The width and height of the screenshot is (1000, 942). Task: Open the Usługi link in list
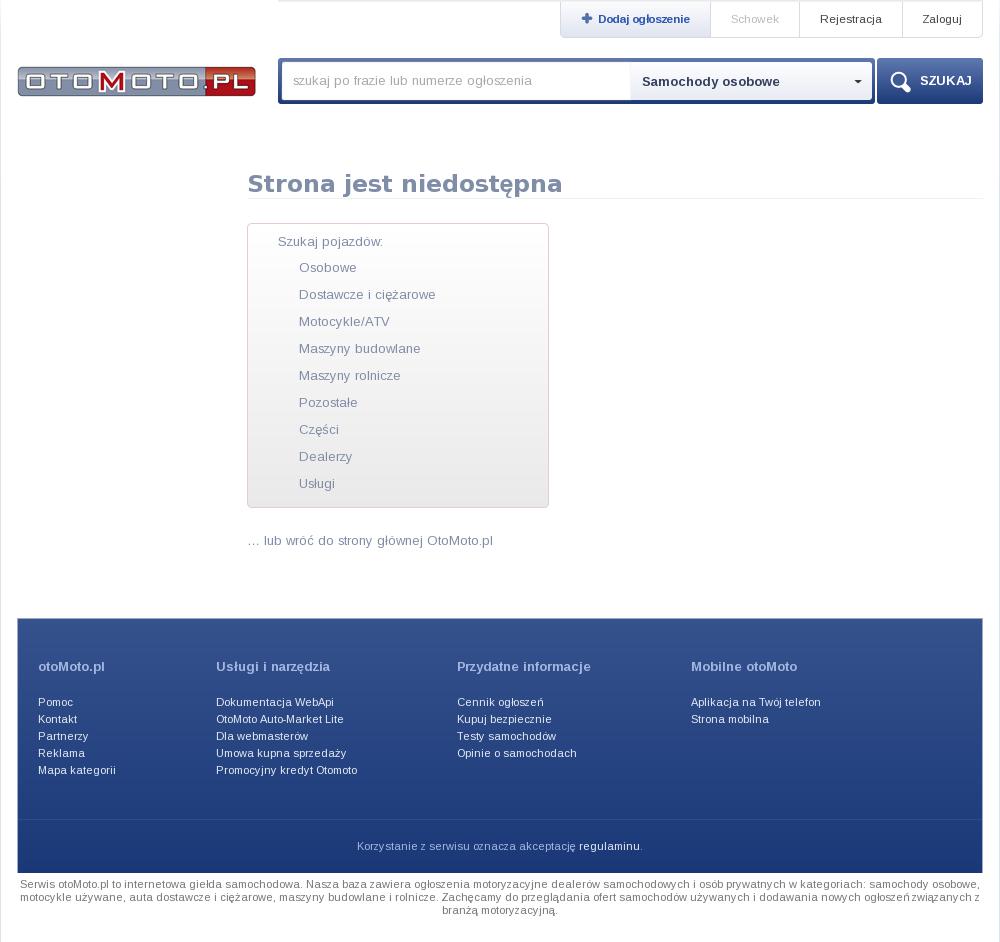pos(316,483)
